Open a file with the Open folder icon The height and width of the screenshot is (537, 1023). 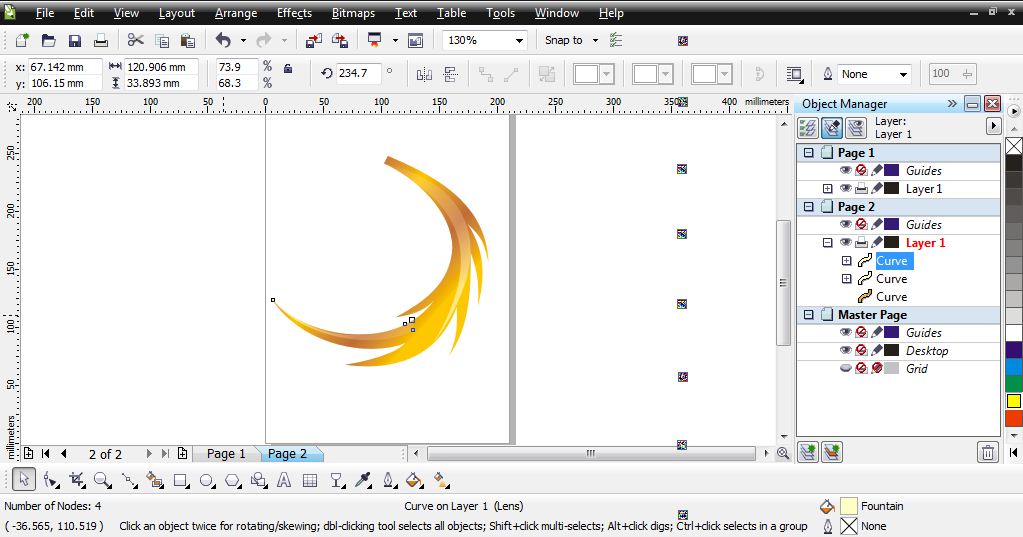48,40
